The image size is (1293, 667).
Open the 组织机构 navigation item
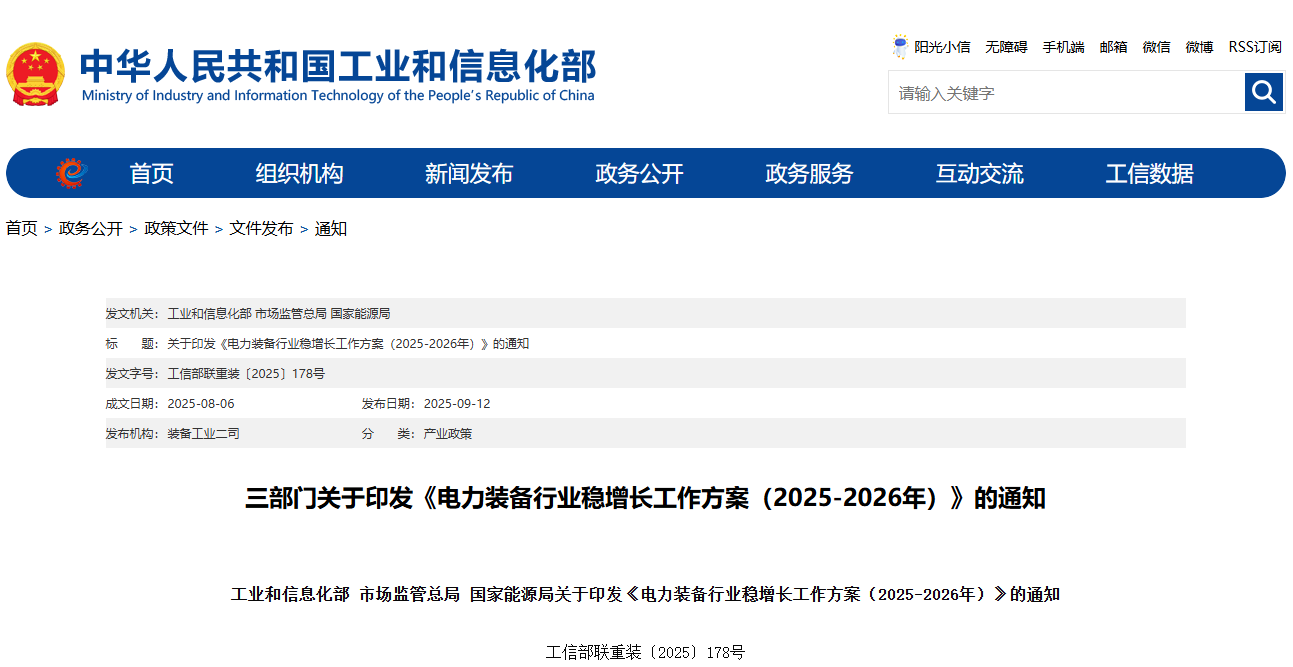pos(299,174)
